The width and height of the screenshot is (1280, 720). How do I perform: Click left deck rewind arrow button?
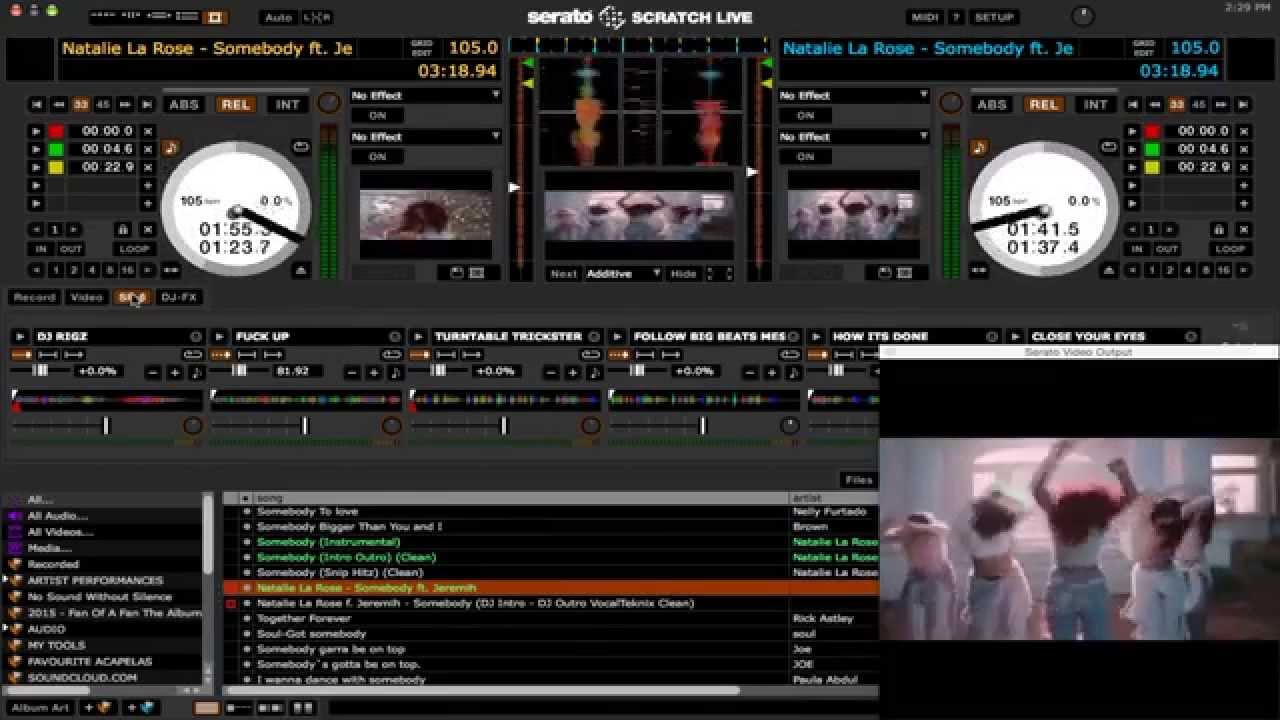[x=59, y=104]
